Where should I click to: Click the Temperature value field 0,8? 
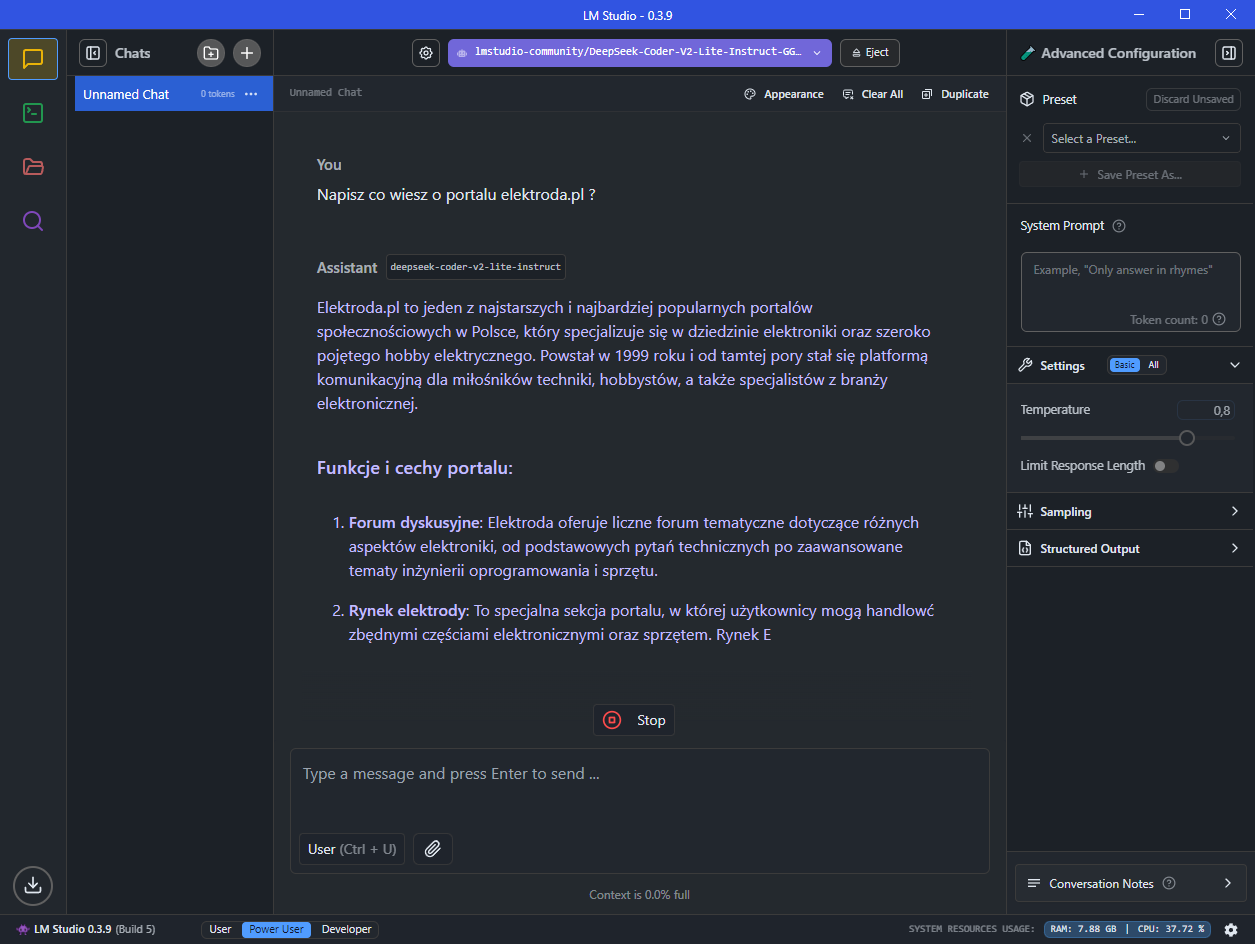pos(1206,410)
